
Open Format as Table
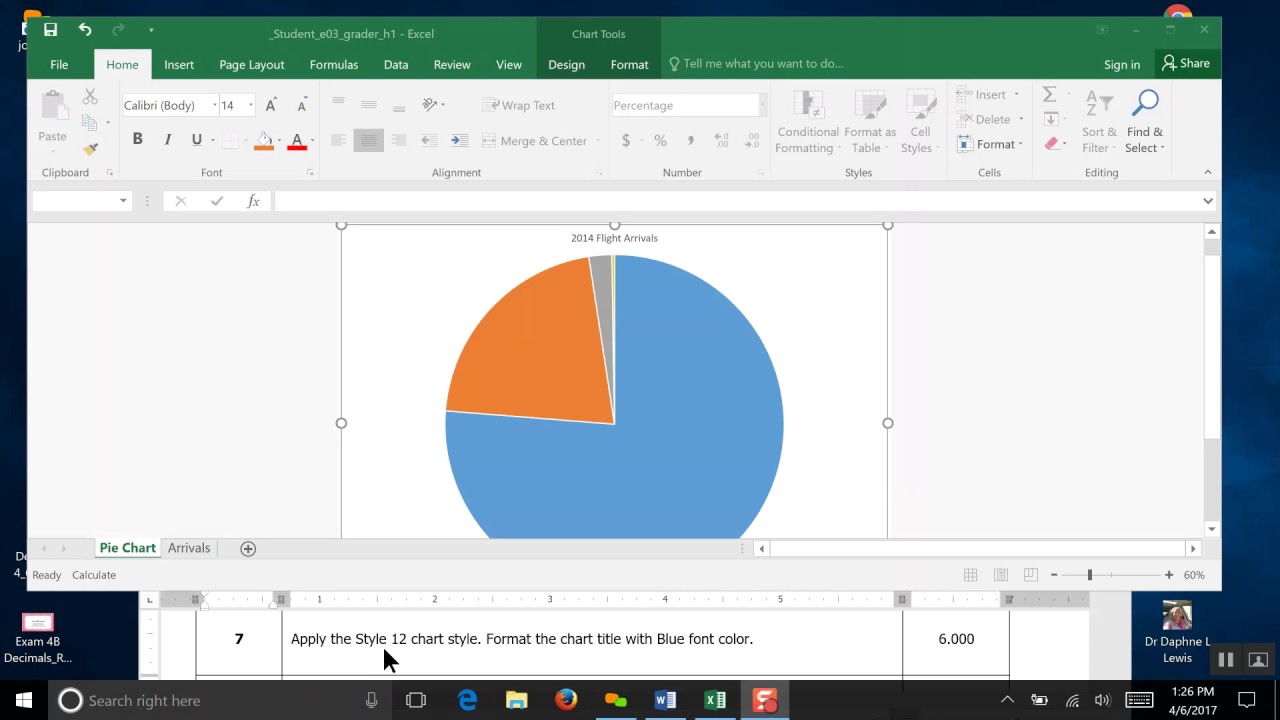coord(870,122)
